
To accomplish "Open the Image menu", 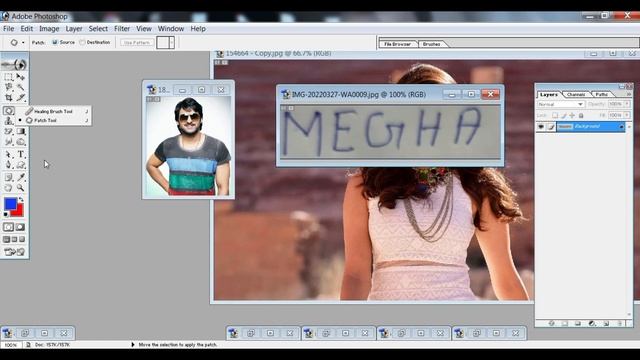I will (49, 29).
